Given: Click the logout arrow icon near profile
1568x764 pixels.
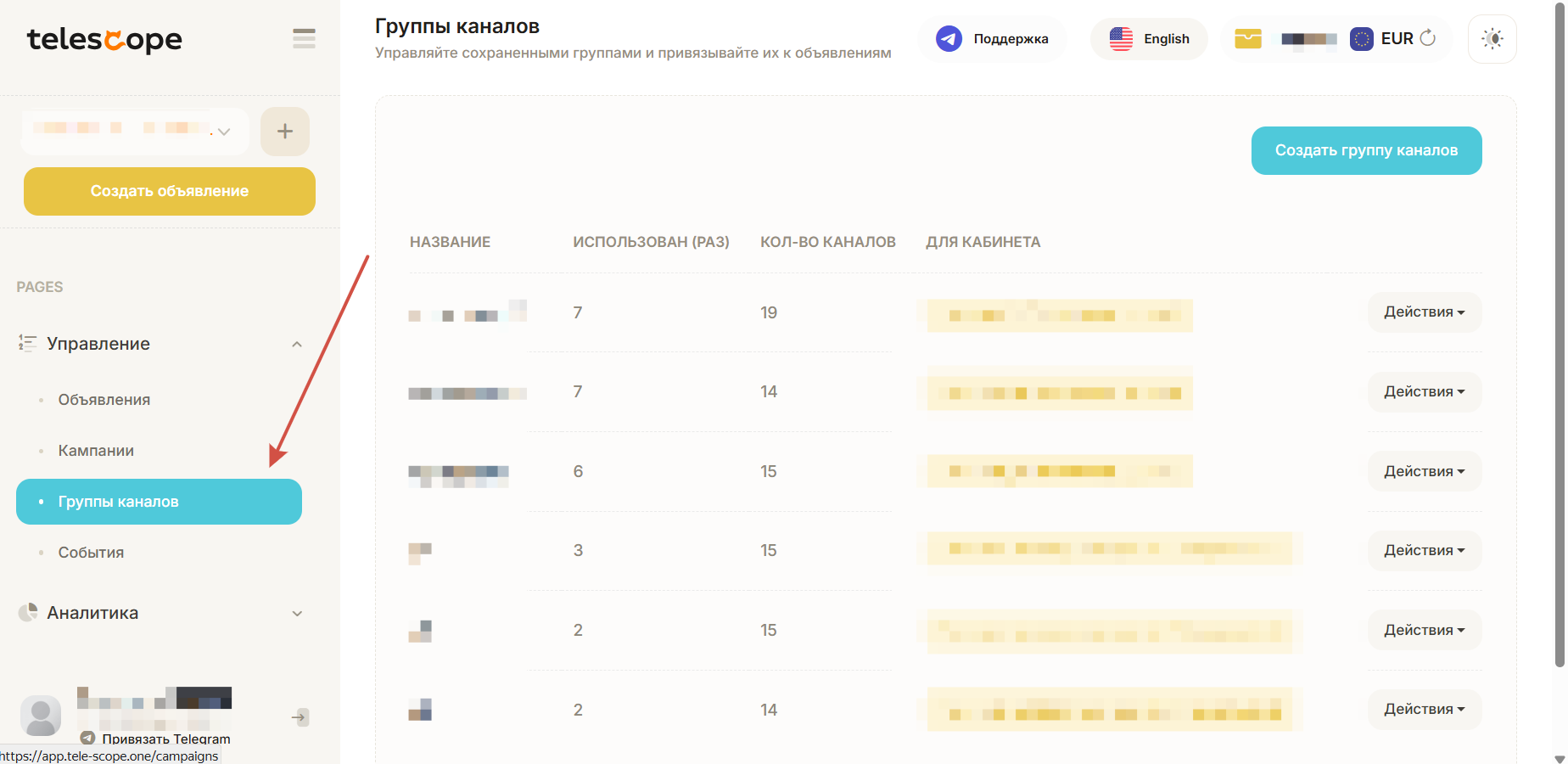Looking at the screenshot, I should (x=300, y=717).
